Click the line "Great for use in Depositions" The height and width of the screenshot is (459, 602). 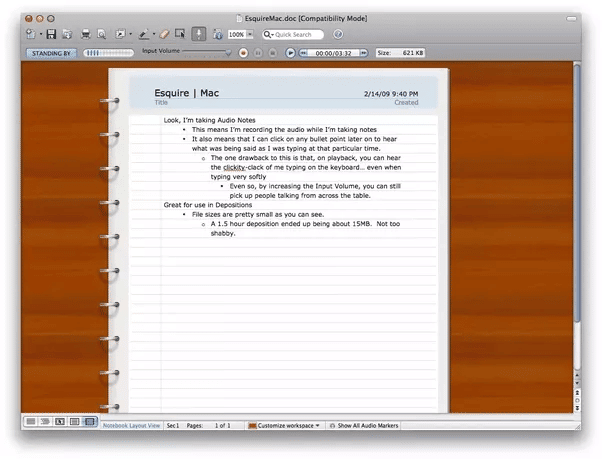tap(208, 205)
